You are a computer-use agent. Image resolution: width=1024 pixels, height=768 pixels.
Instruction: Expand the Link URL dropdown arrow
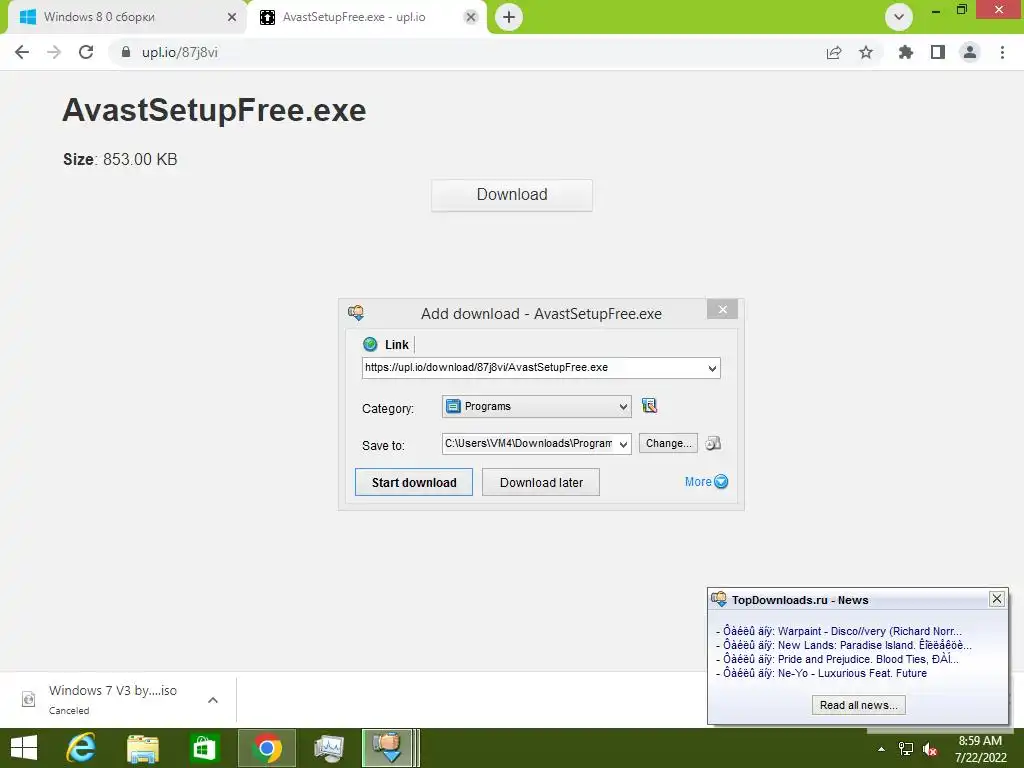[712, 368]
